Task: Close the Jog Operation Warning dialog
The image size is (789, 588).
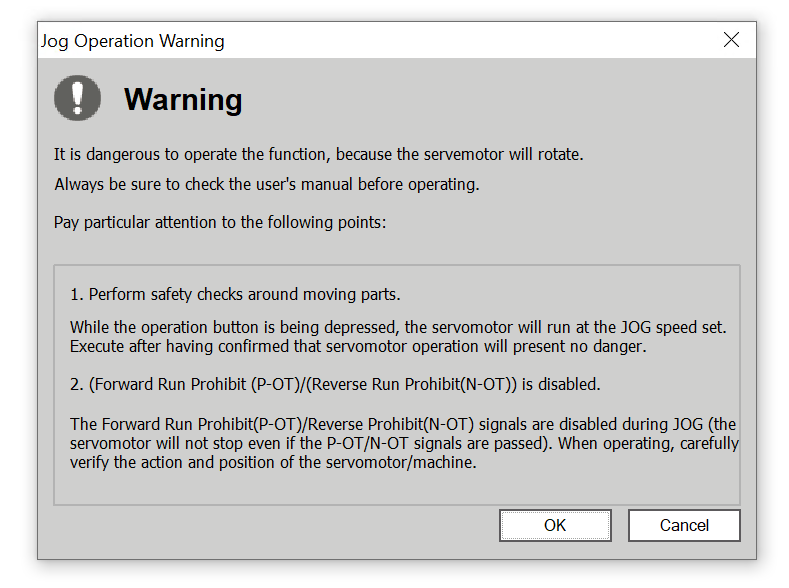Action: [x=731, y=40]
